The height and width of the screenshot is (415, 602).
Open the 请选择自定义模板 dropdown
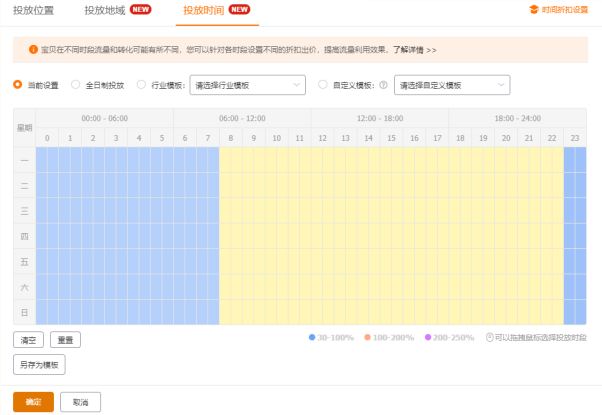(452, 85)
